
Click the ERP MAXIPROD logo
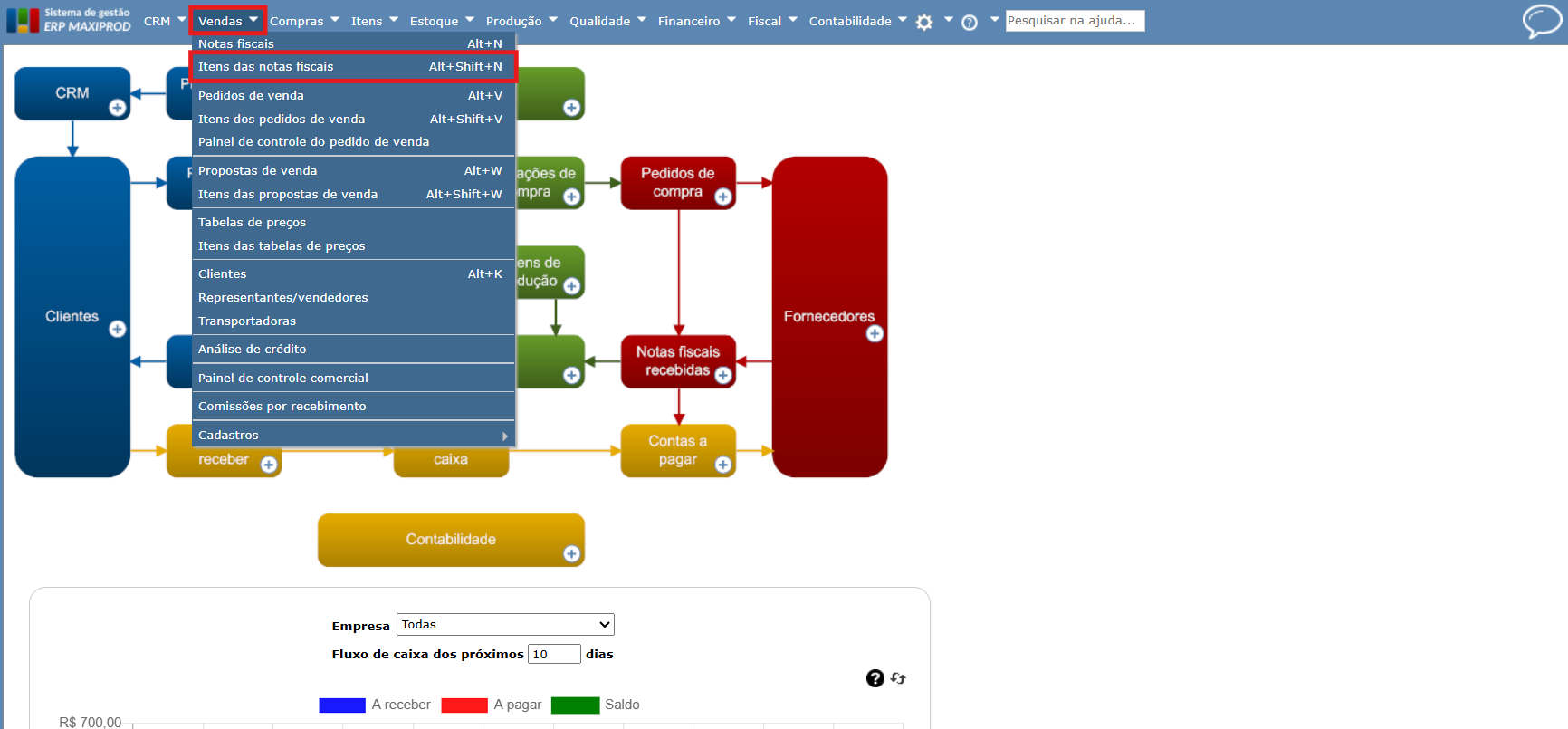pyautogui.click(x=70, y=20)
